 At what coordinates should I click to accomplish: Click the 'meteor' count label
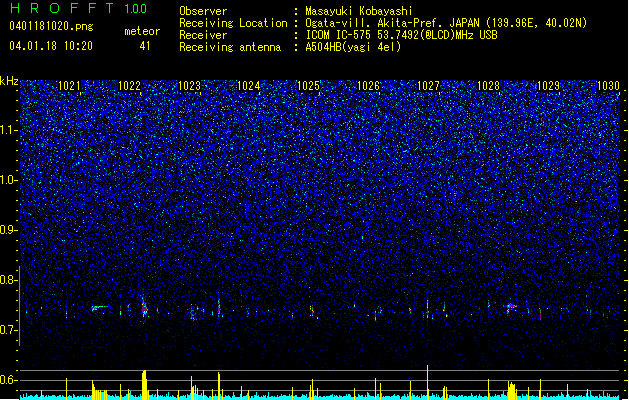tap(142, 31)
